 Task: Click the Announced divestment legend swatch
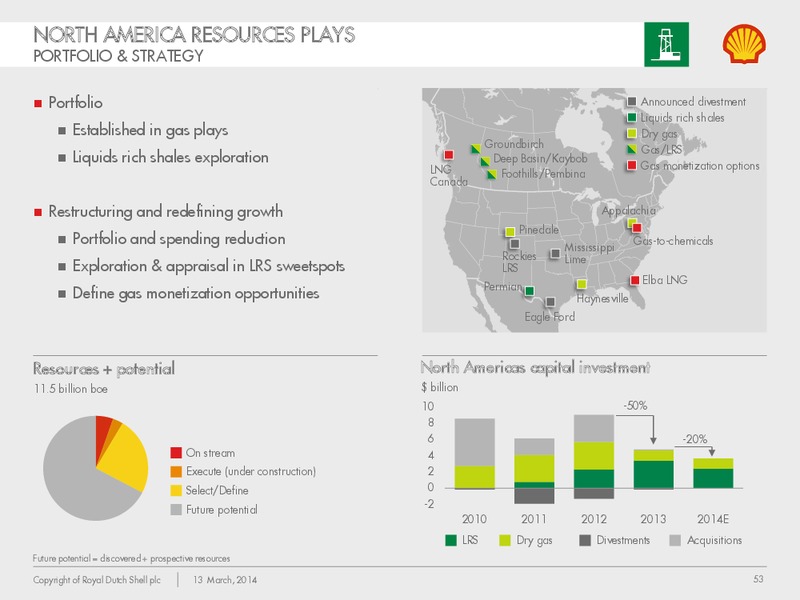pos(632,102)
